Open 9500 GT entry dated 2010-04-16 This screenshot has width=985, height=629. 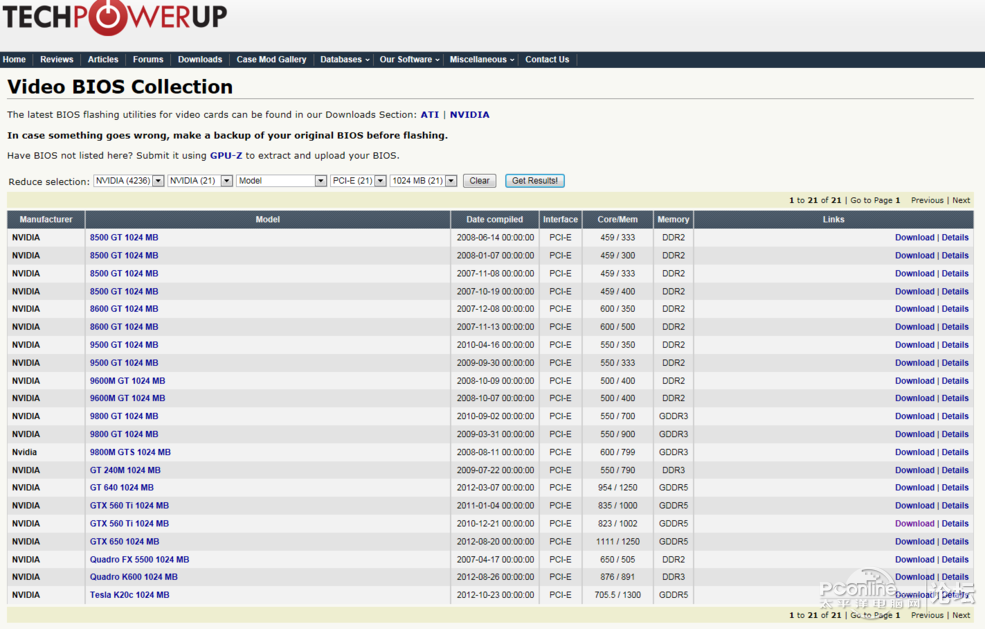[124, 345]
